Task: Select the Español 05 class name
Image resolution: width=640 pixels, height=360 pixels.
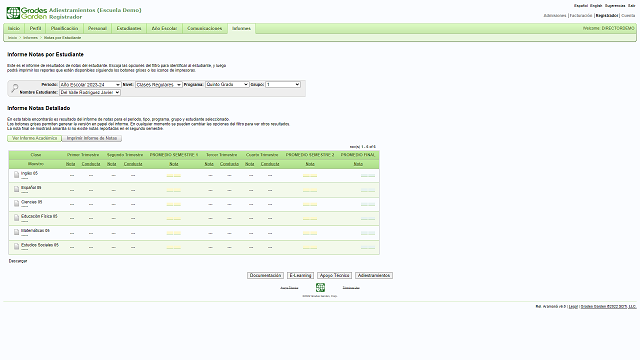Action: point(31,188)
